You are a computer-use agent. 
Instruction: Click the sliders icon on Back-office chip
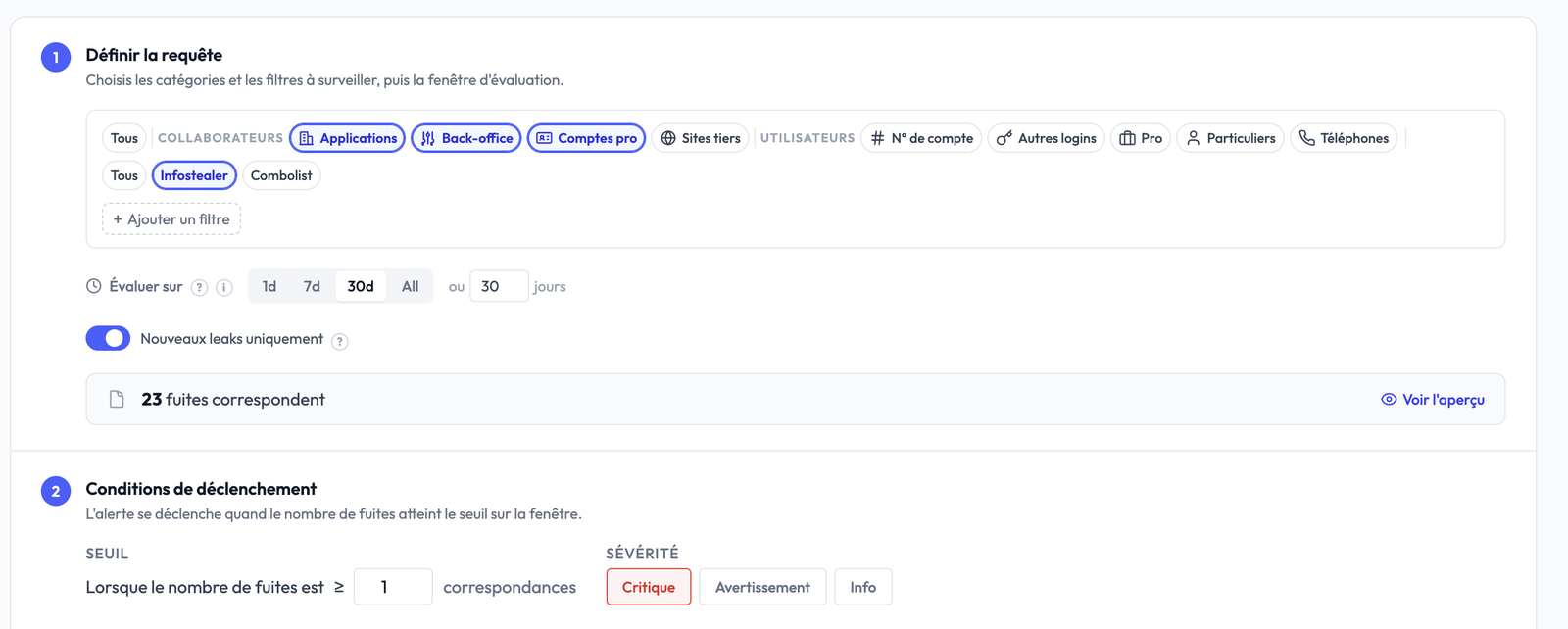pos(428,138)
